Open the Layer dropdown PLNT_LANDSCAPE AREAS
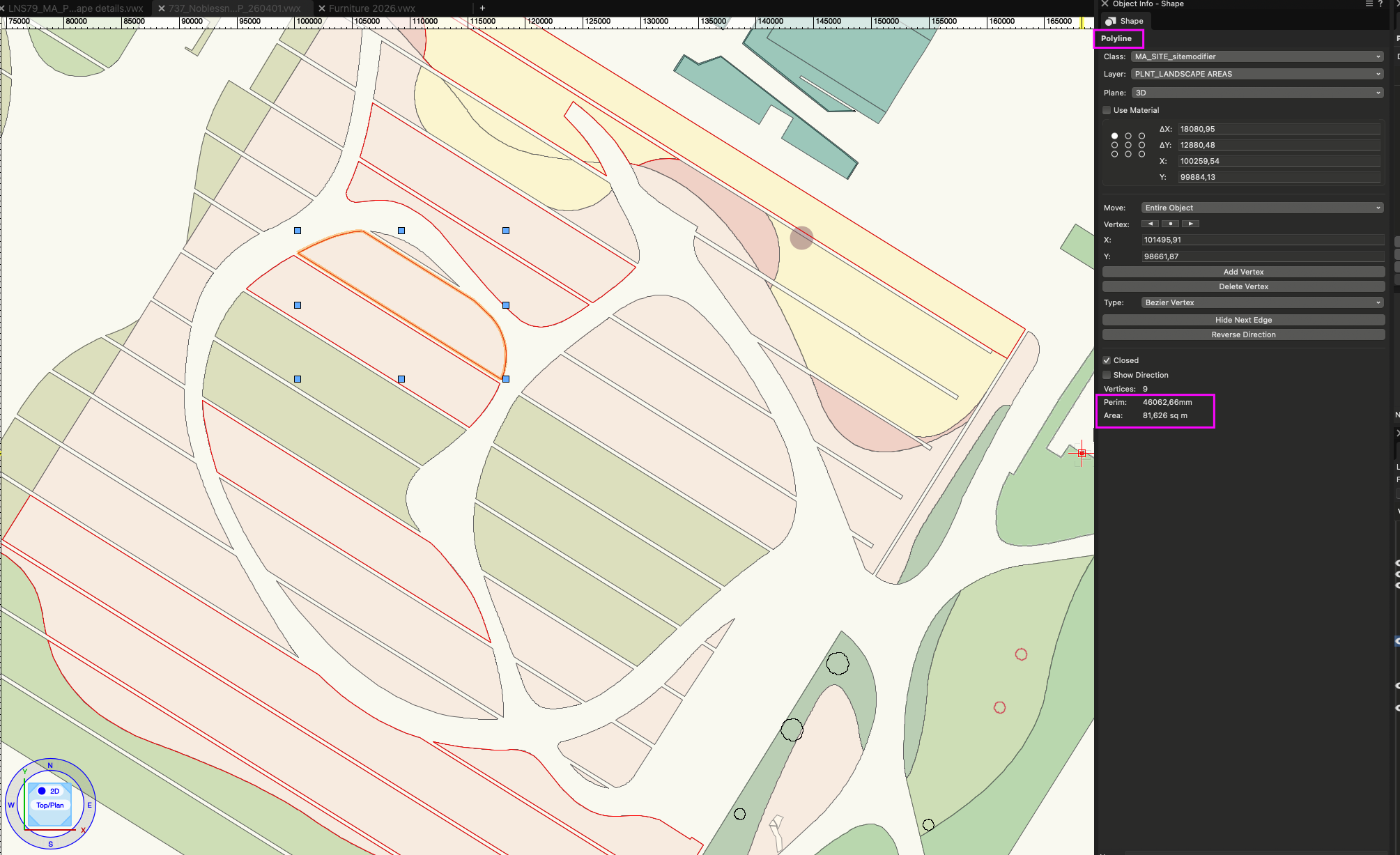The height and width of the screenshot is (855, 1400). tap(1256, 74)
